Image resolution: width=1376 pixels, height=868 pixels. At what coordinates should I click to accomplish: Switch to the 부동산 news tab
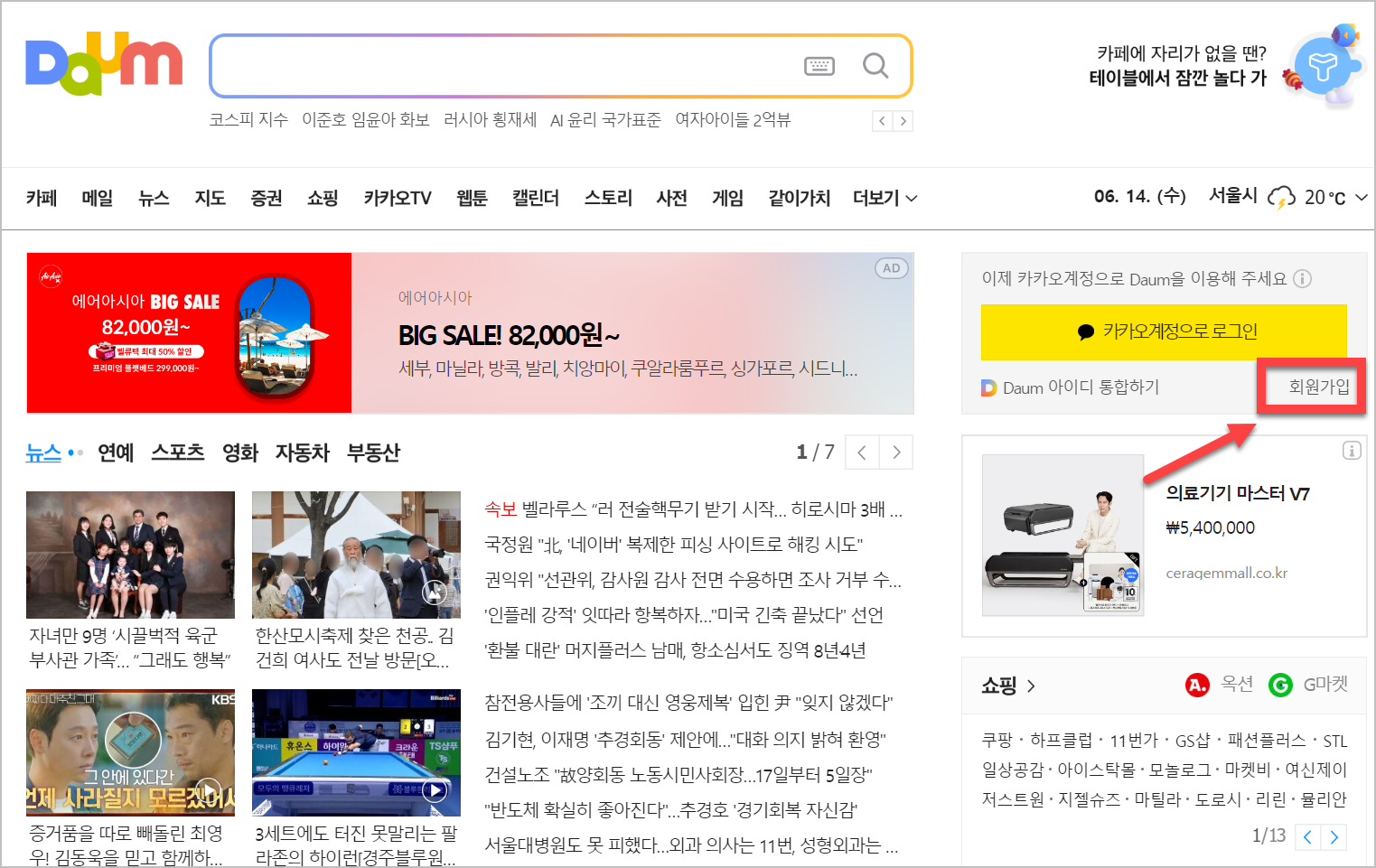tap(373, 453)
